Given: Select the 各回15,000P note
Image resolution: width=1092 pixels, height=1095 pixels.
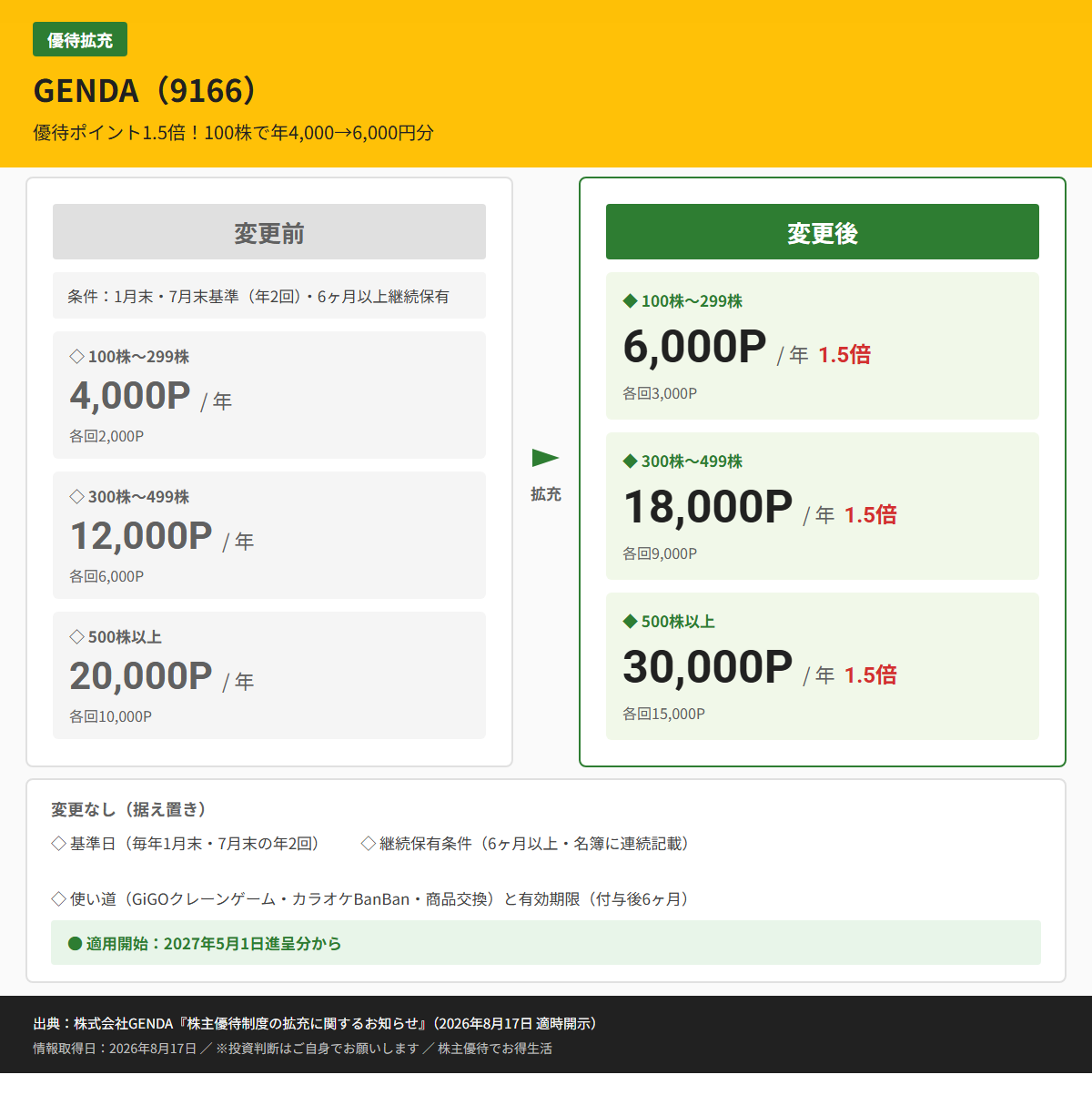Looking at the screenshot, I should (x=664, y=715).
